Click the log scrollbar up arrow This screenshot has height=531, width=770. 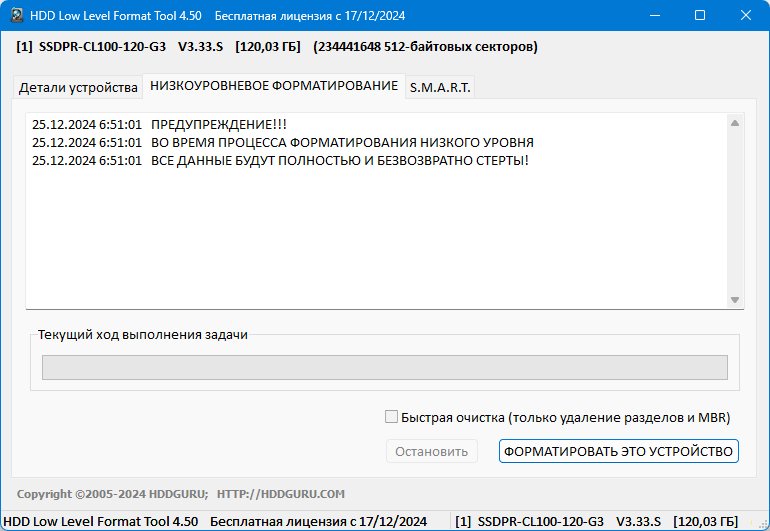tap(735, 123)
